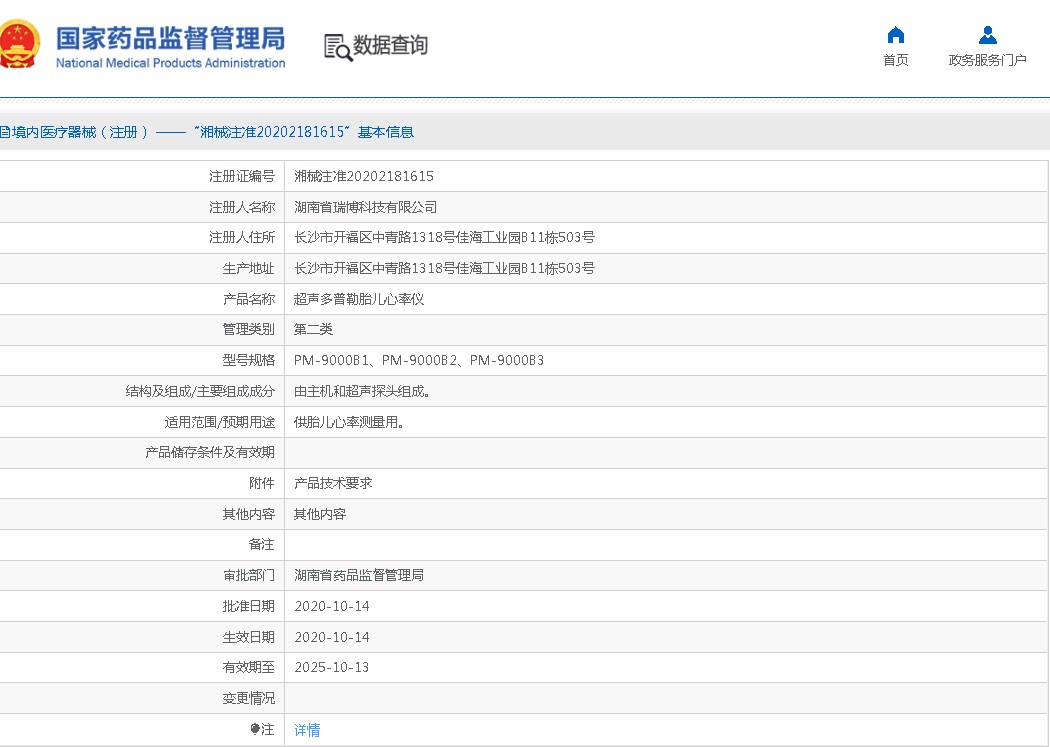Select 批准日期 value 2020-10-14

[332, 606]
